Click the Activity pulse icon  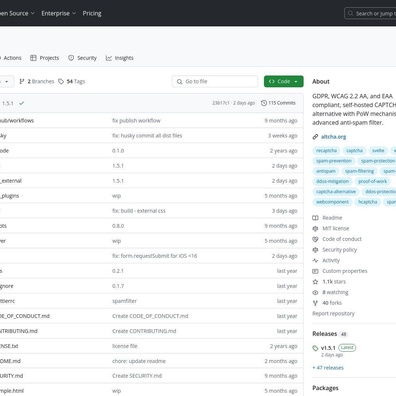(315, 260)
